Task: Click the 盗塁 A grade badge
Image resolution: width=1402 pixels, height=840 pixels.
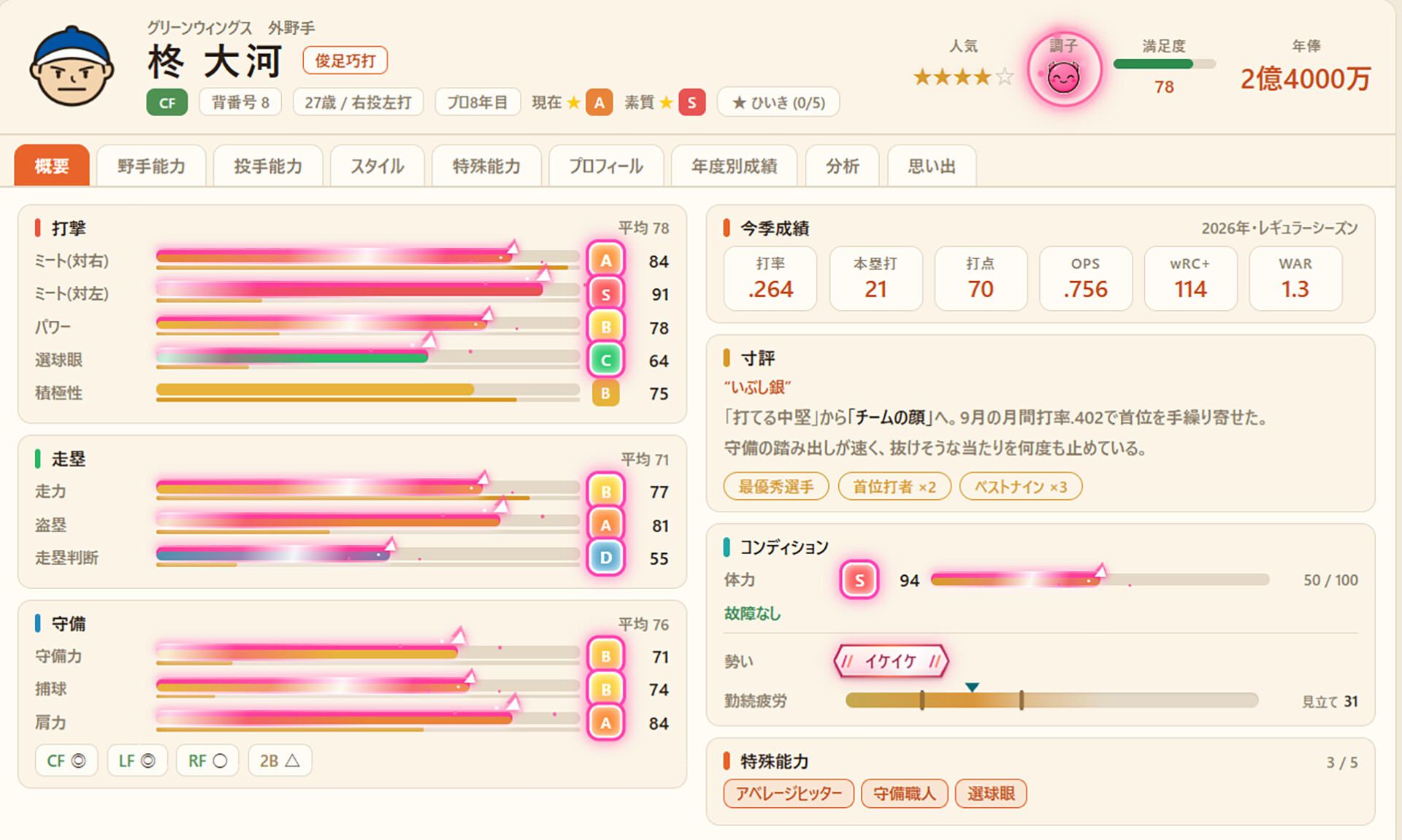Action: (x=605, y=525)
